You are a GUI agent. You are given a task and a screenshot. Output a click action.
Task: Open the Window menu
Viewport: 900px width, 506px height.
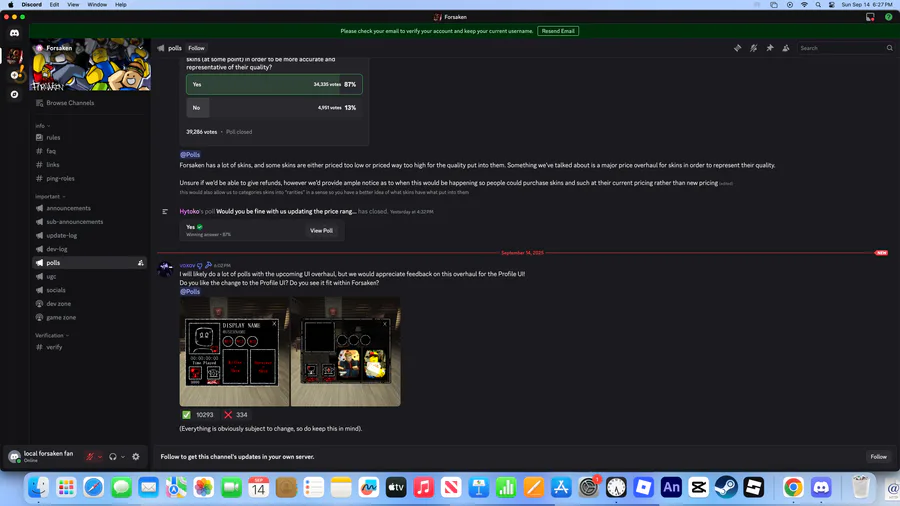97,5
